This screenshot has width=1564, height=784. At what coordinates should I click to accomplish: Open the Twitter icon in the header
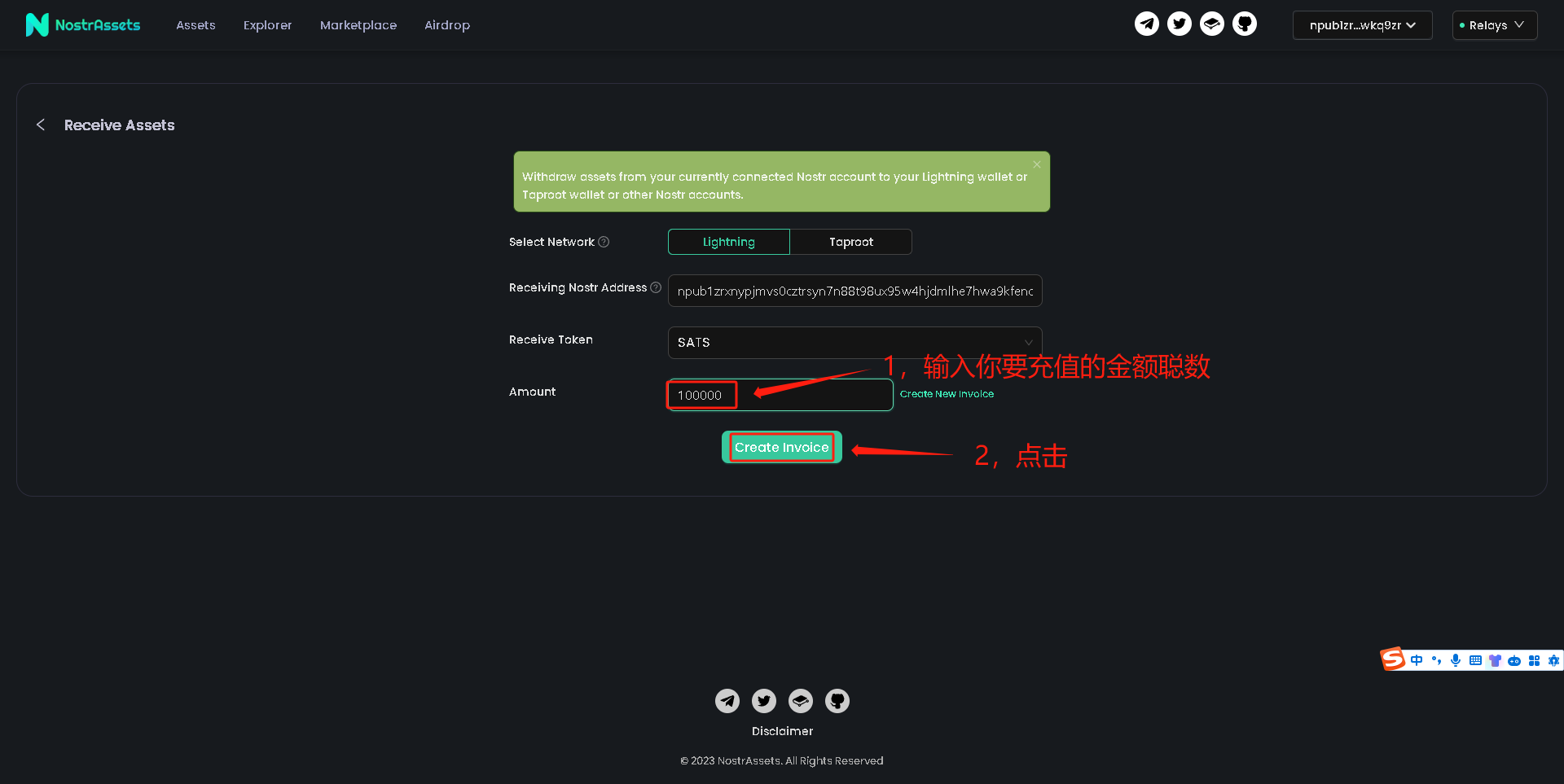[x=1180, y=24]
